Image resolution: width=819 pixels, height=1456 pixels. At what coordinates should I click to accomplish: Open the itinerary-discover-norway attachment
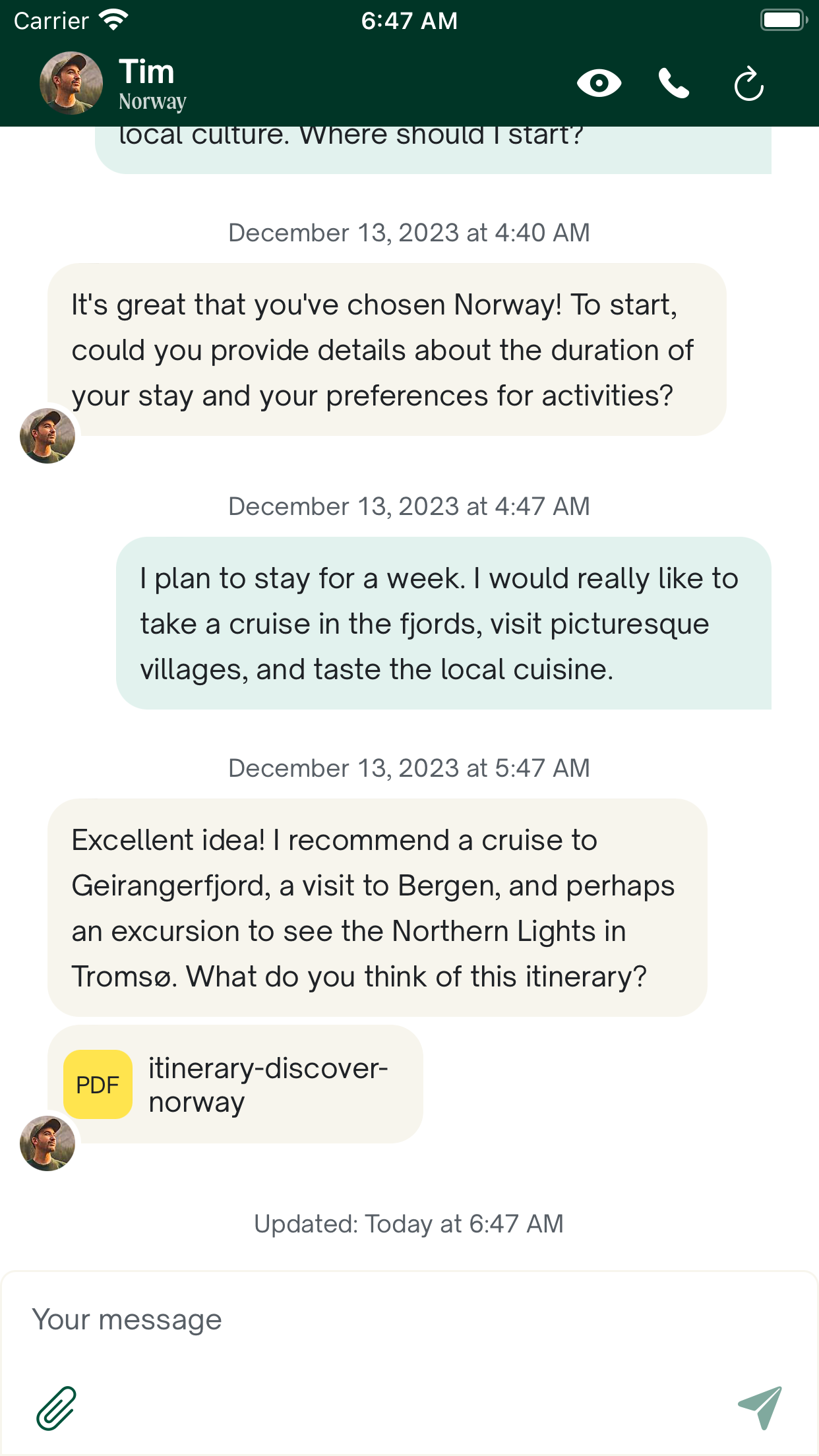tap(235, 1084)
